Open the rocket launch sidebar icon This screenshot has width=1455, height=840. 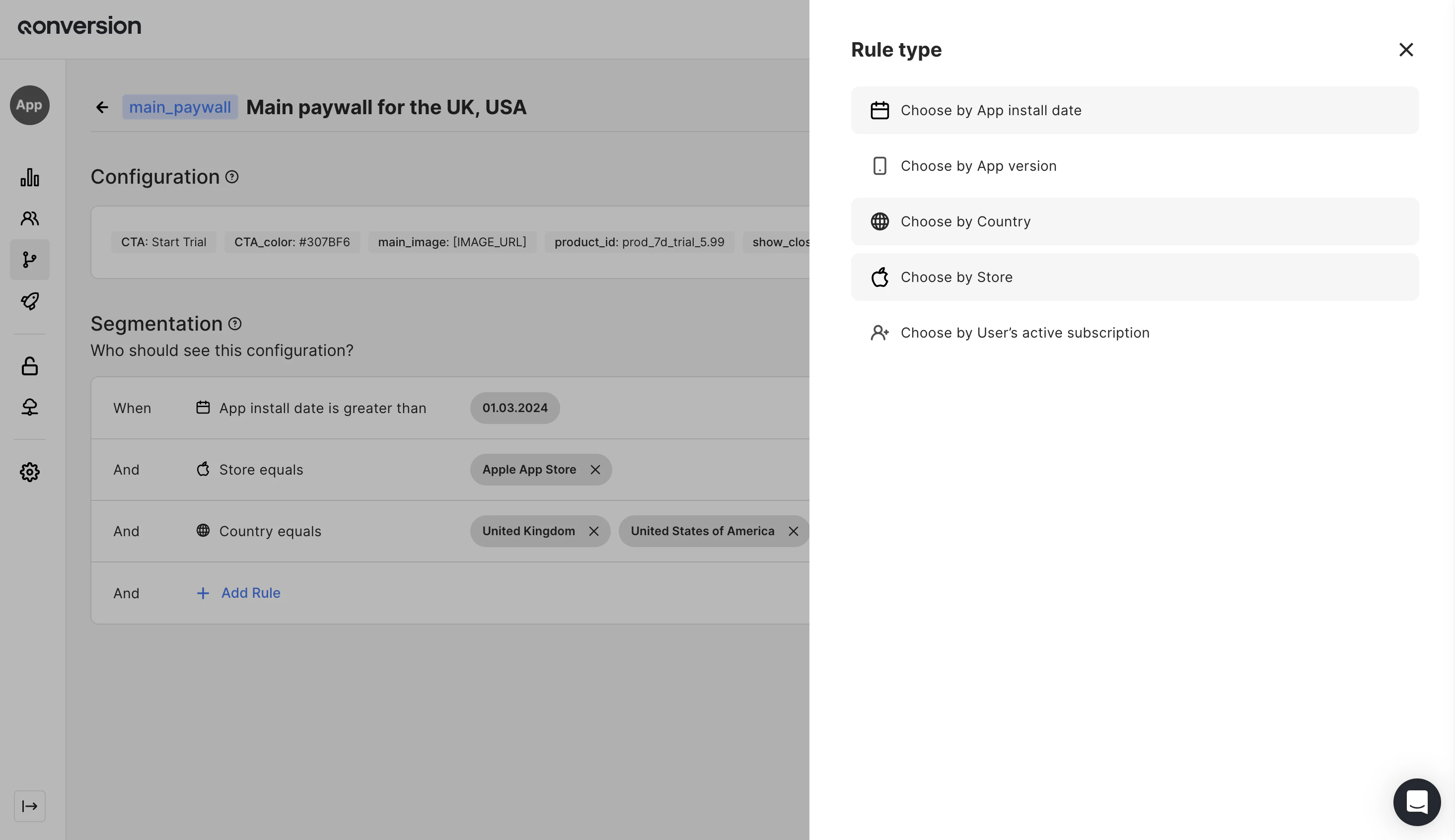tap(29, 300)
